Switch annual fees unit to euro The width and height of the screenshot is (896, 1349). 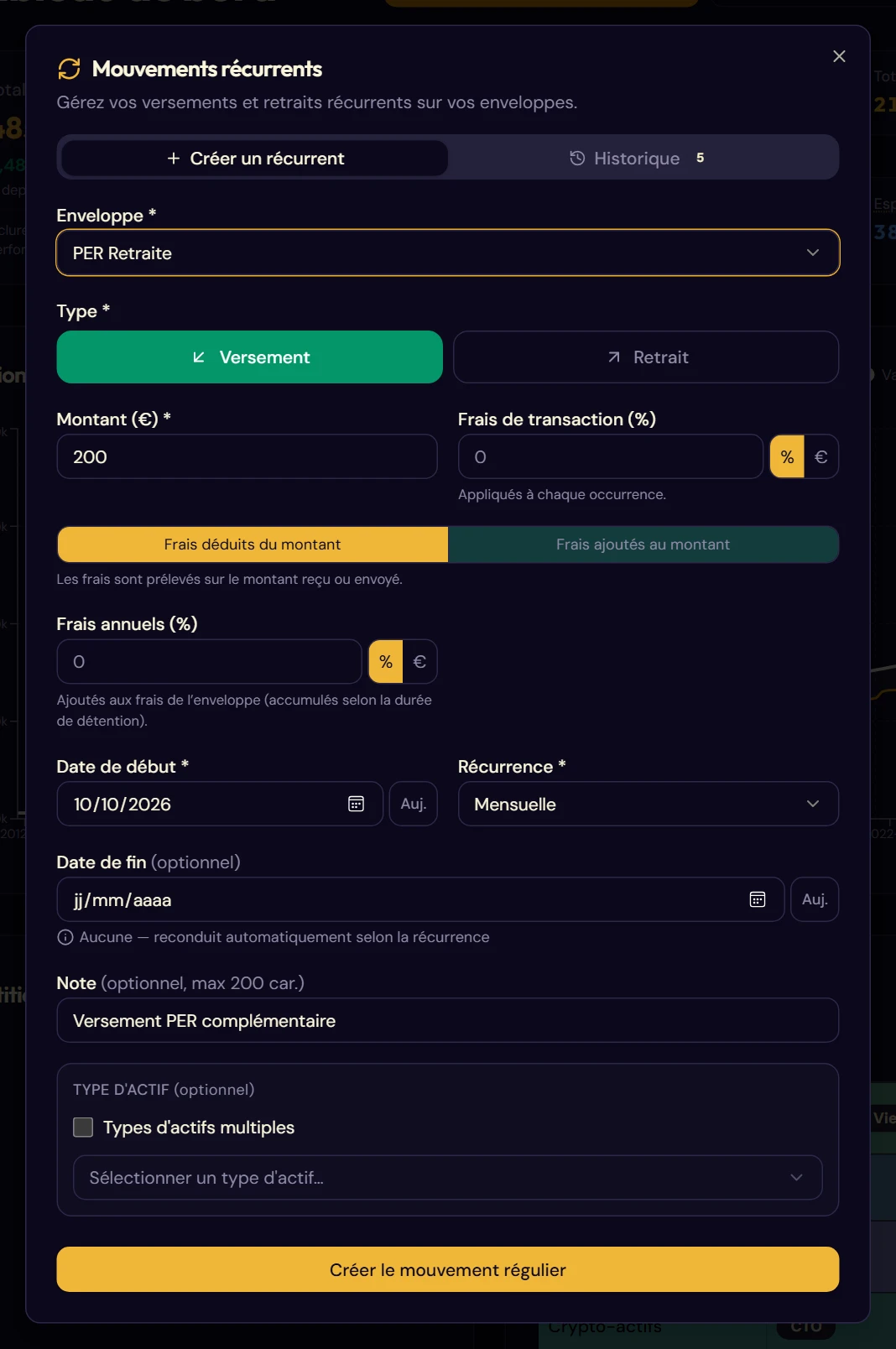[x=419, y=661]
